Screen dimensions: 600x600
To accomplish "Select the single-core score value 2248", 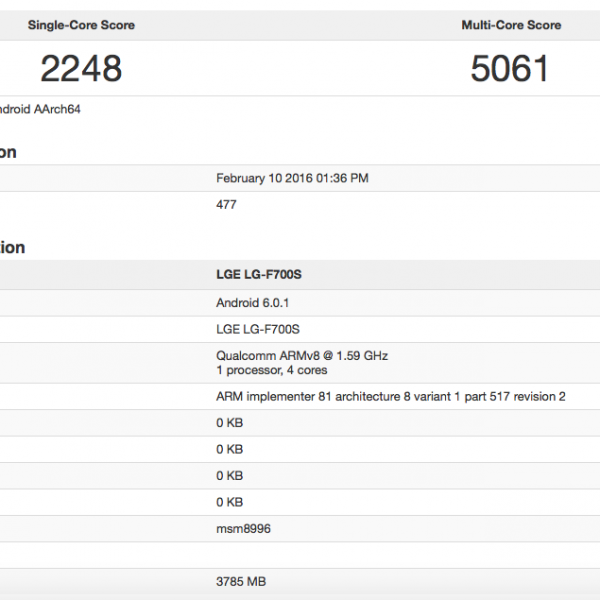I will point(81,68).
